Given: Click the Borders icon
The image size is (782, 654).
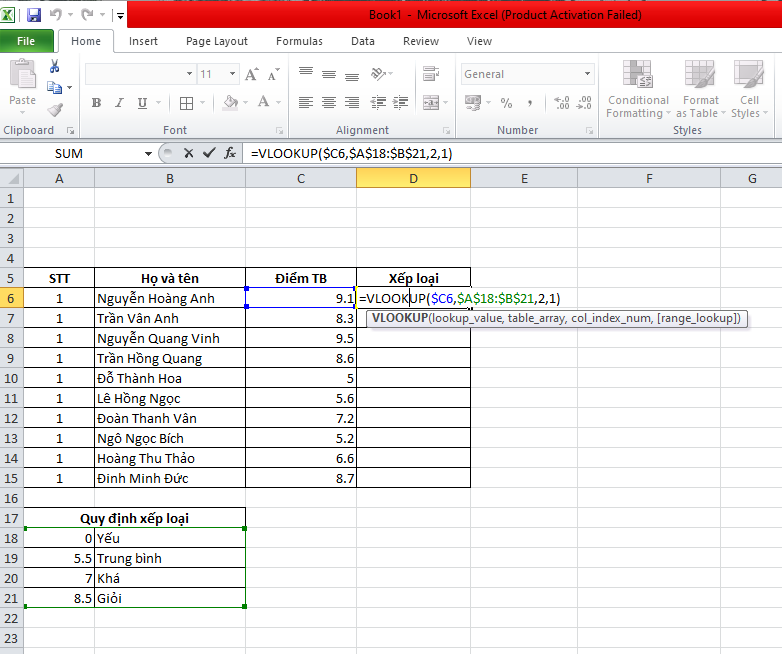Looking at the screenshot, I should tap(187, 103).
